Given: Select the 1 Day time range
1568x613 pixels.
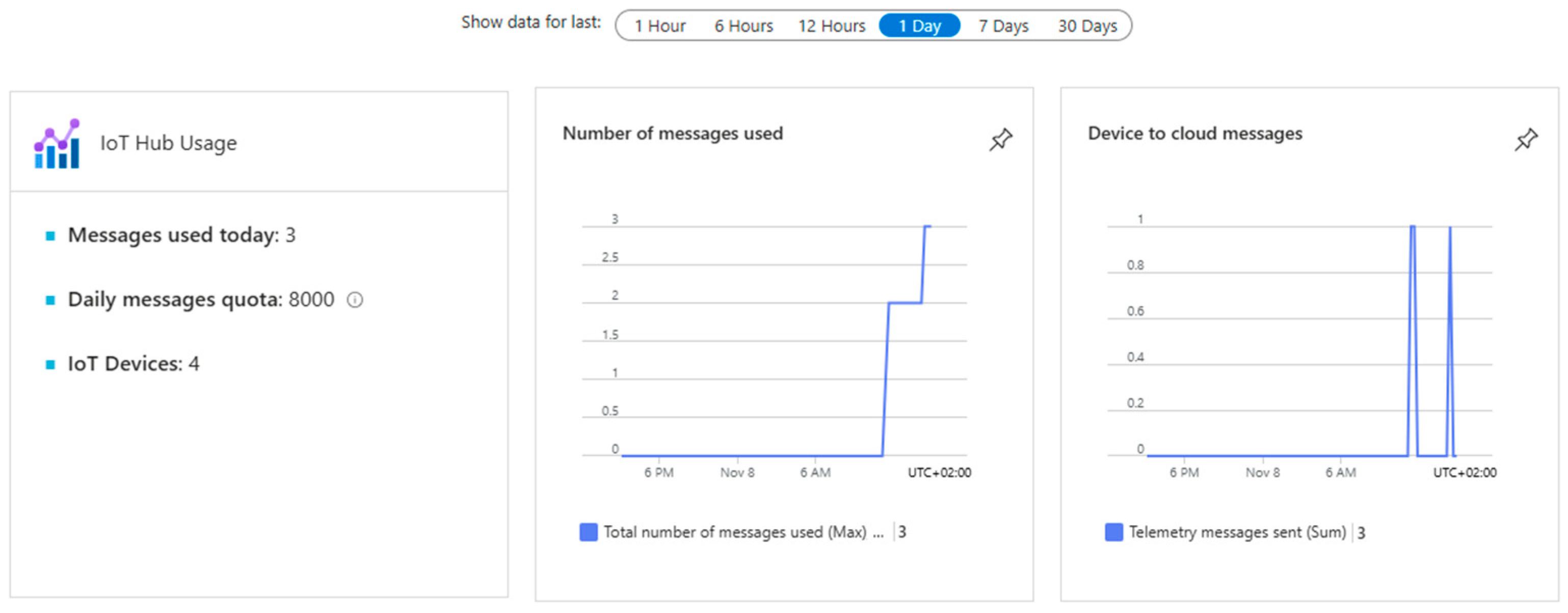Looking at the screenshot, I should (919, 26).
